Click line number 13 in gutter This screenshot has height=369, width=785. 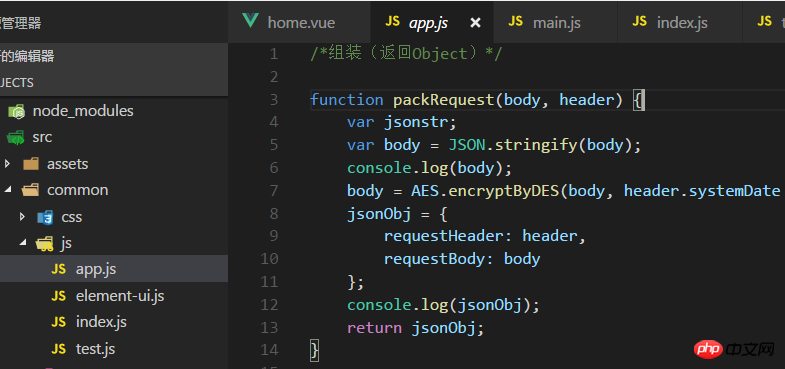click(x=269, y=328)
